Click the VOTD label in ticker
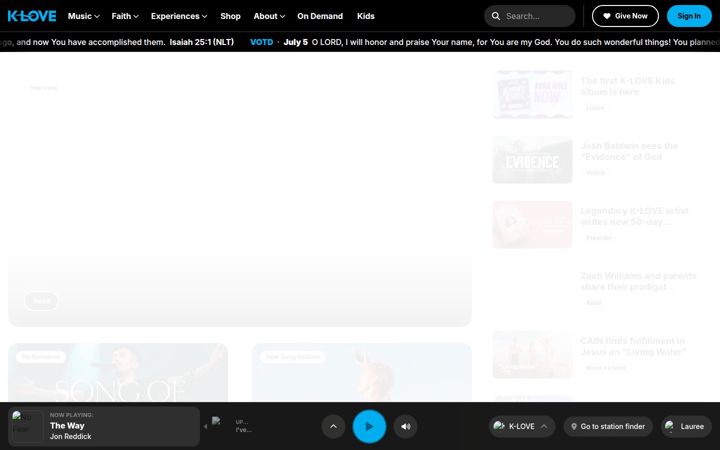 (261, 42)
